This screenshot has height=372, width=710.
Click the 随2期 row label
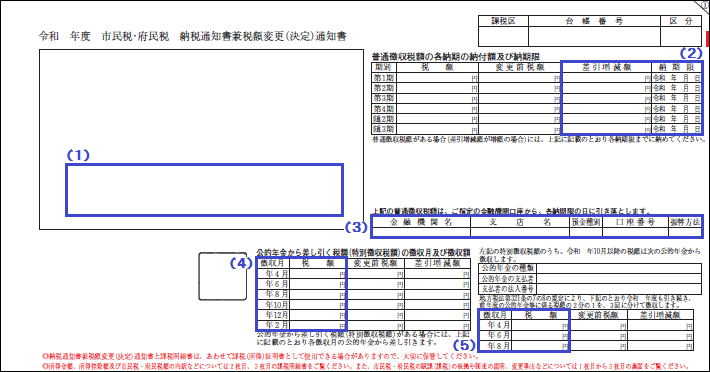click(x=383, y=119)
